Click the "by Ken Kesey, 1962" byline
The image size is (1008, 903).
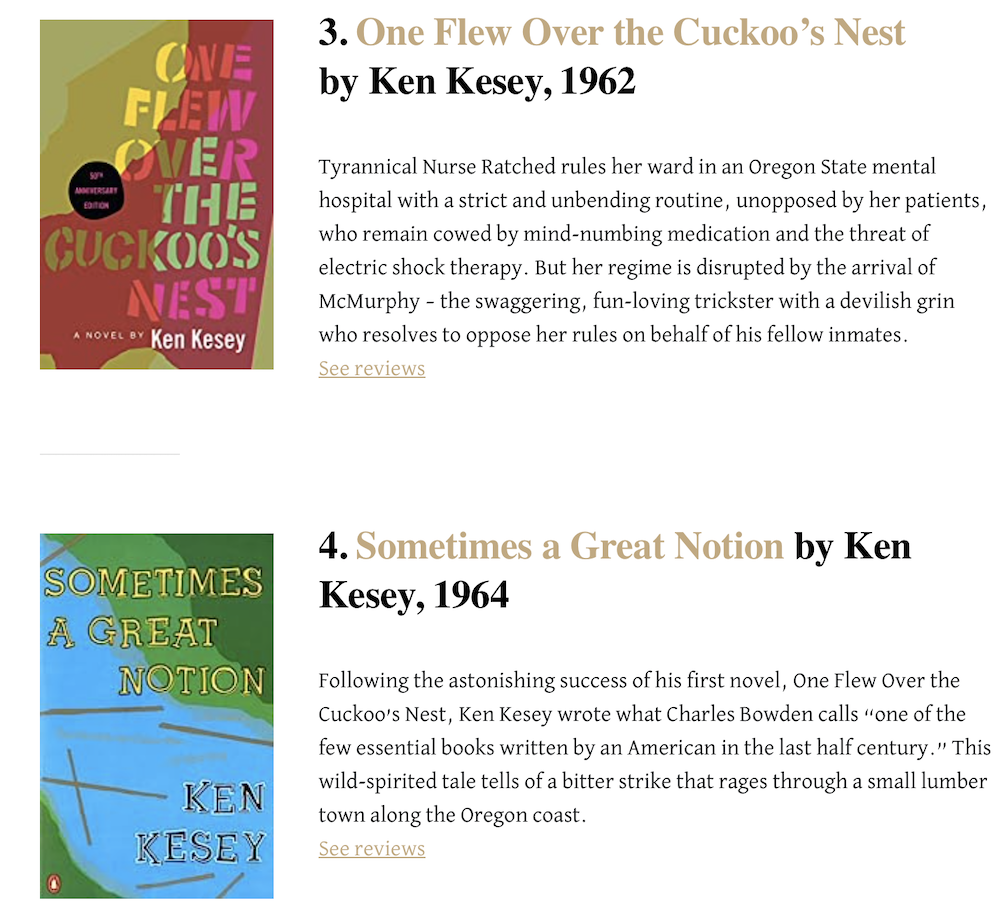click(477, 82)
